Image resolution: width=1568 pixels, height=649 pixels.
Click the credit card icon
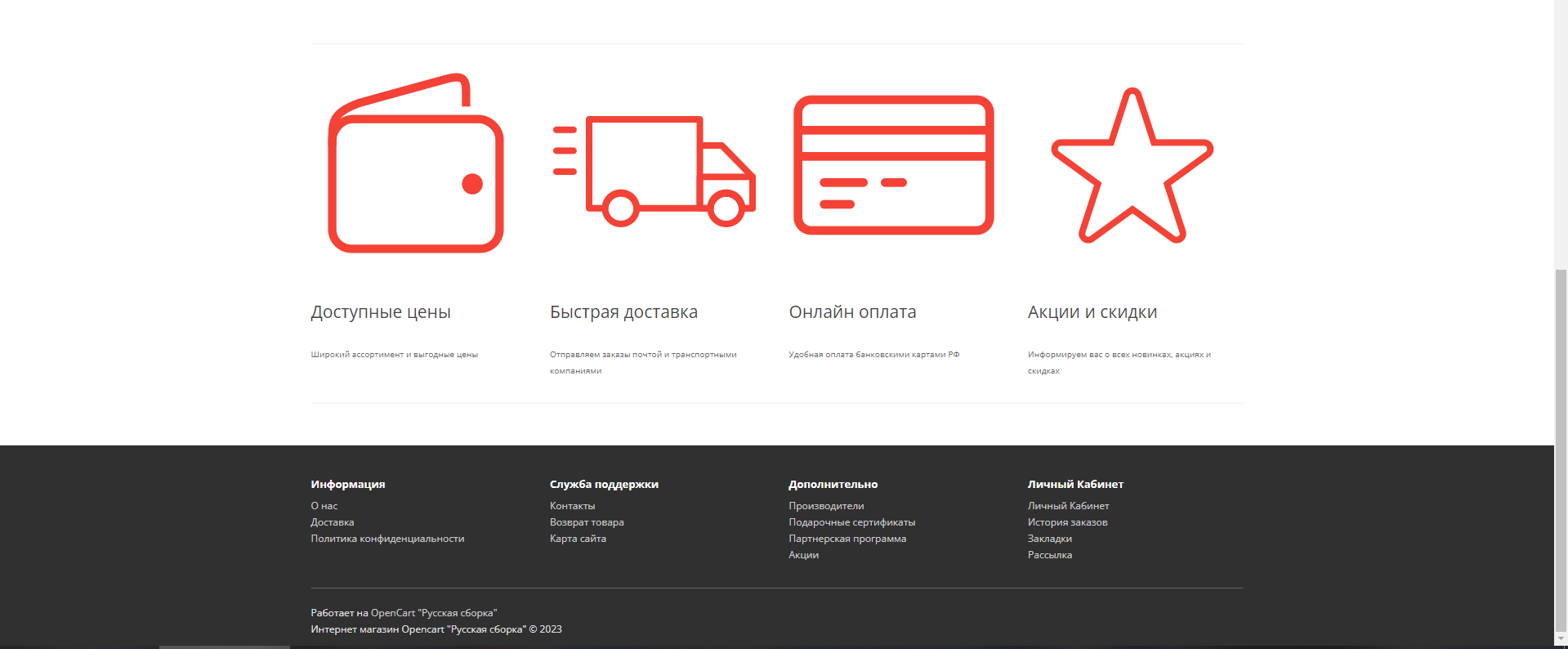point(893,165)
